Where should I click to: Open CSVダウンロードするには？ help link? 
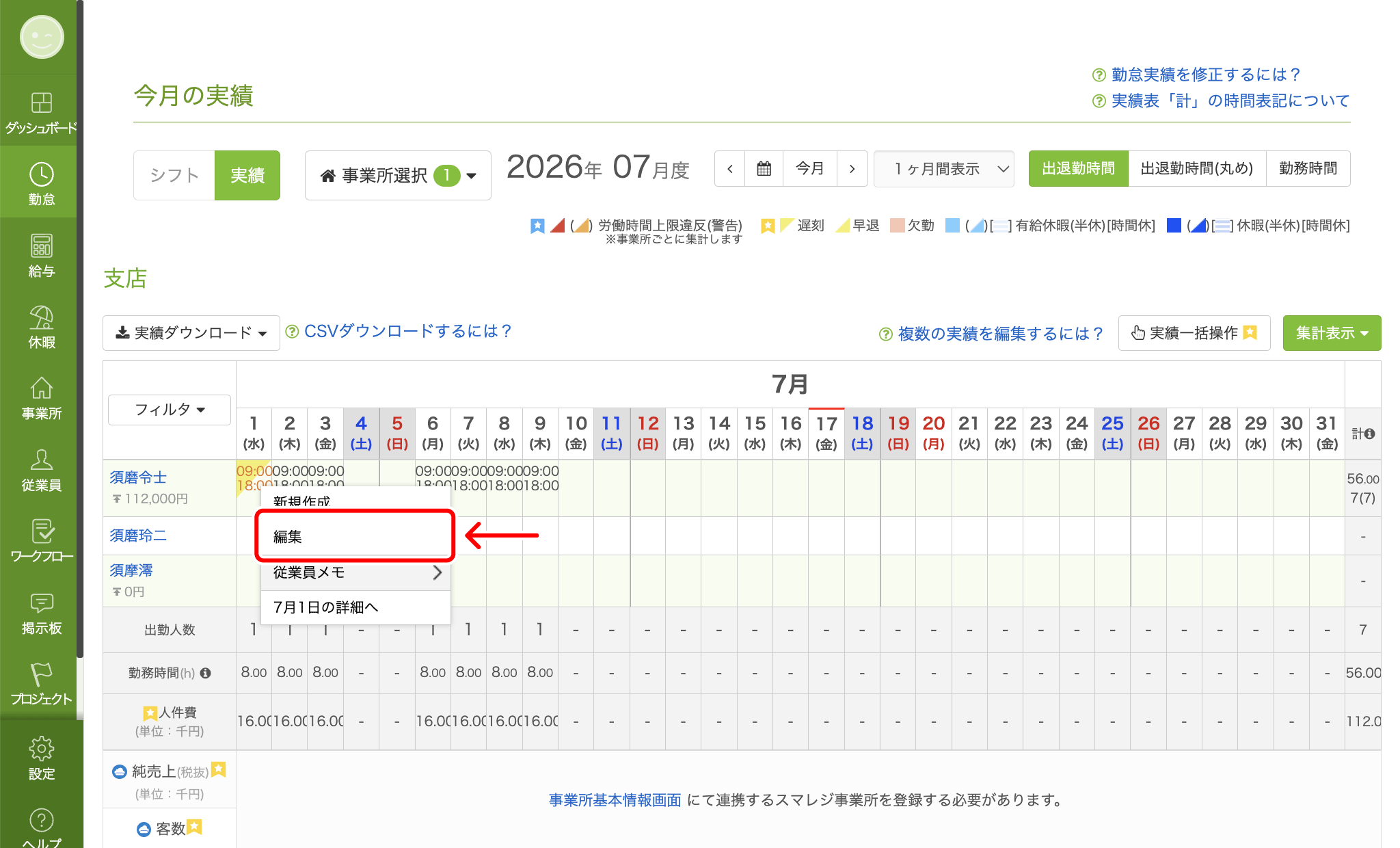(x=407, y=331)
